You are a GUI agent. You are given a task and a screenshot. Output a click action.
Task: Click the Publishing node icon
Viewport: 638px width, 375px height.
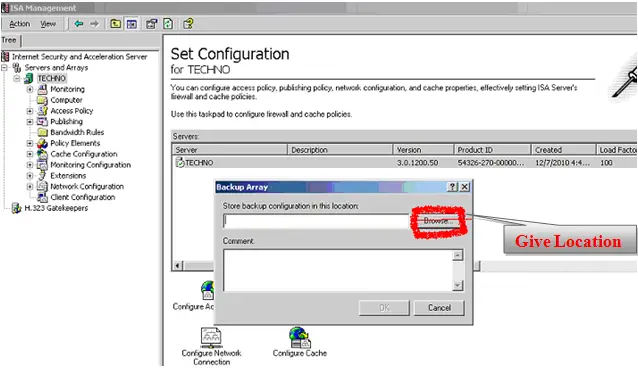tap(42, 122)
